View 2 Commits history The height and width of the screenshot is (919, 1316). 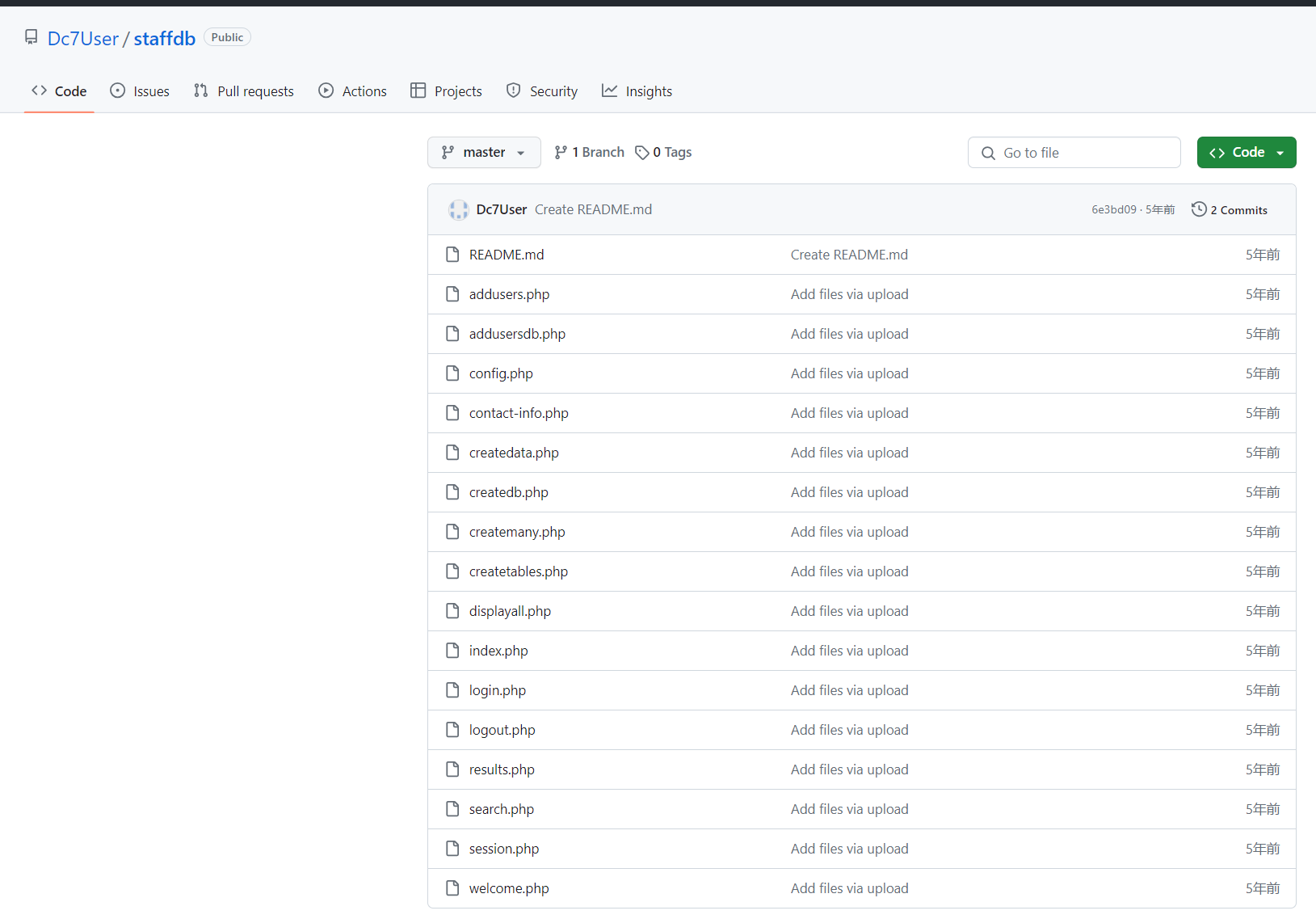1230,210
